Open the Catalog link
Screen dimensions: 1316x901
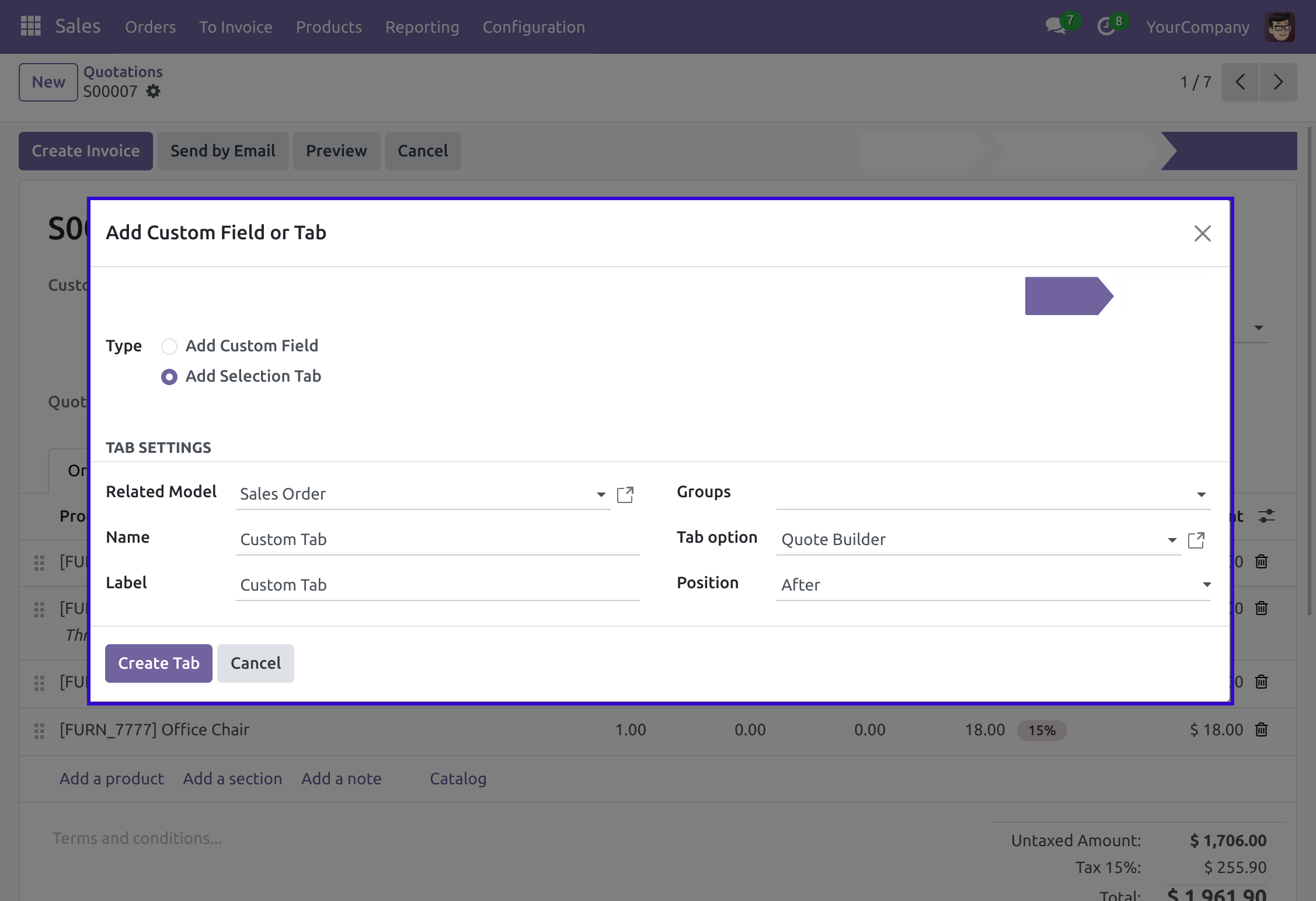pos(458,778)
